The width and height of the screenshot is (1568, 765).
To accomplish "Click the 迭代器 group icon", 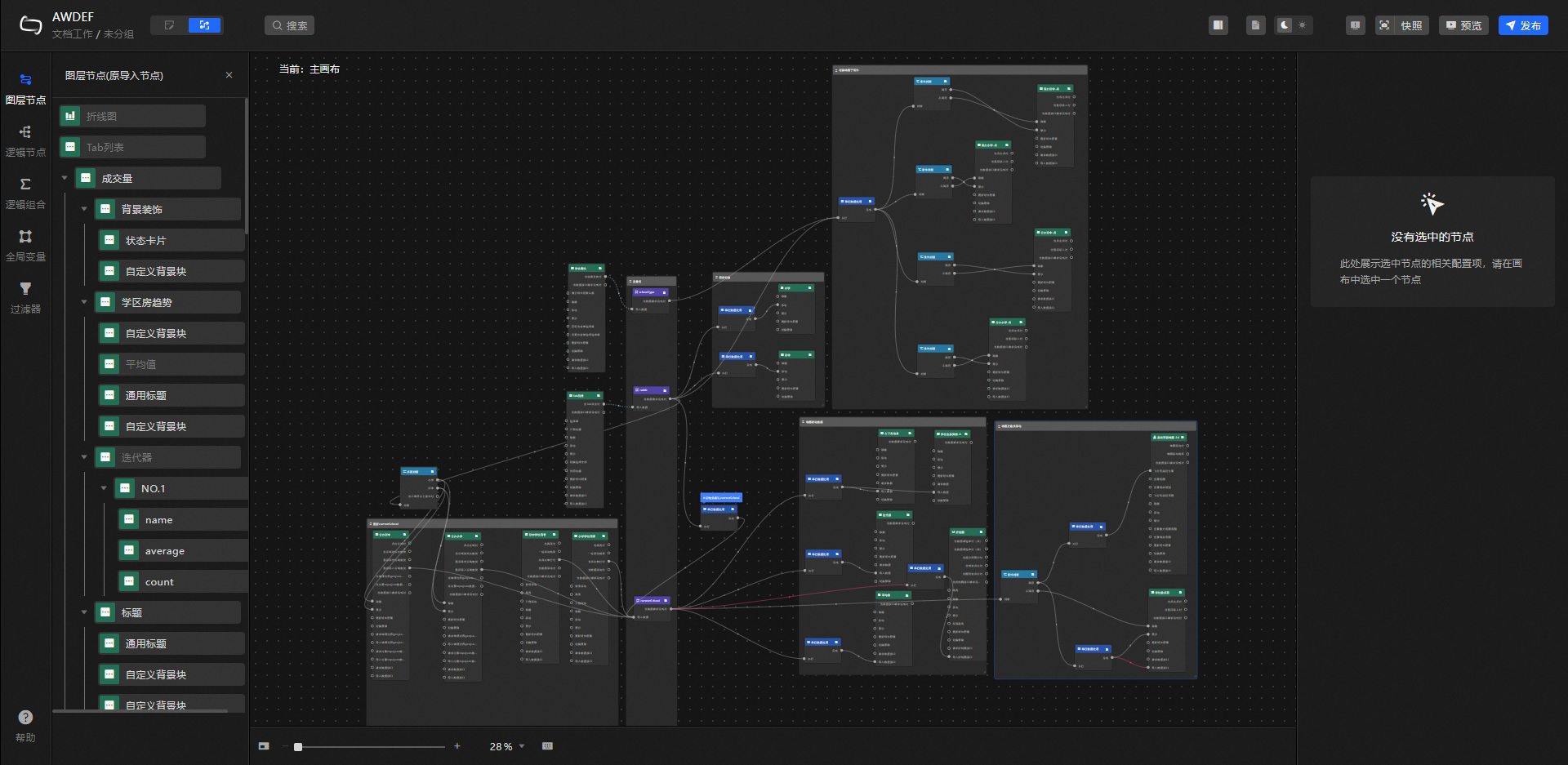I will [x=105, y=457].
